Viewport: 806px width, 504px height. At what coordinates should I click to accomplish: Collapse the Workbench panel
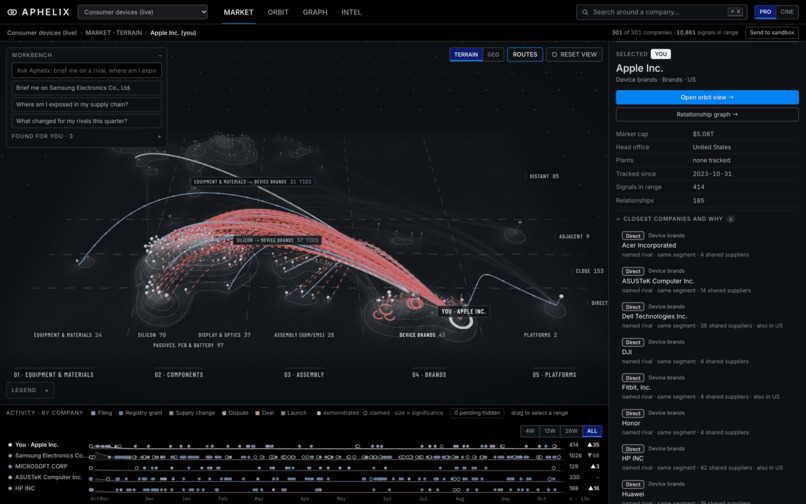pyautogui.click(x=160, y=55)
